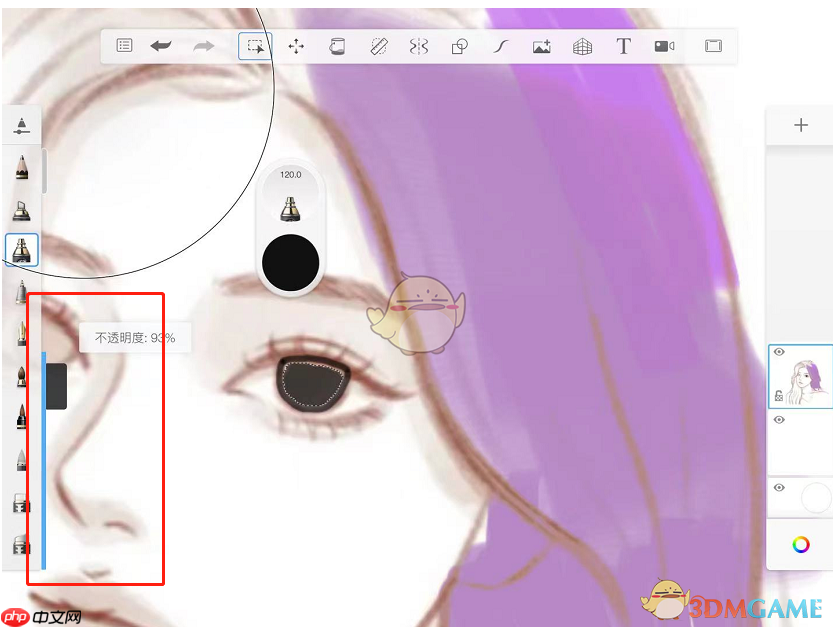Screen dimensions: 833x627
Task: Open the shape drawing options
Action: click(x=459, y=46)
